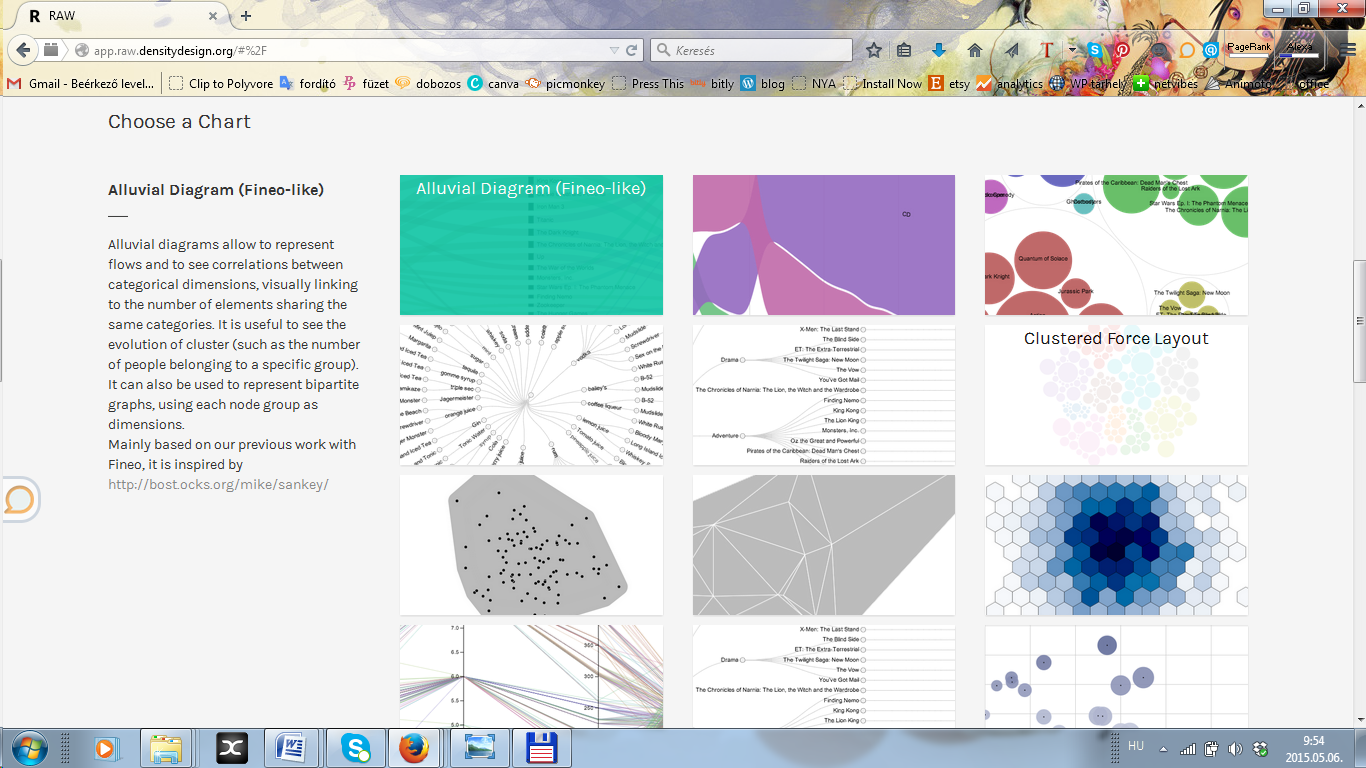
Task: Select the parallel coordinates chart thumbnail
Action: click(531, 676)
